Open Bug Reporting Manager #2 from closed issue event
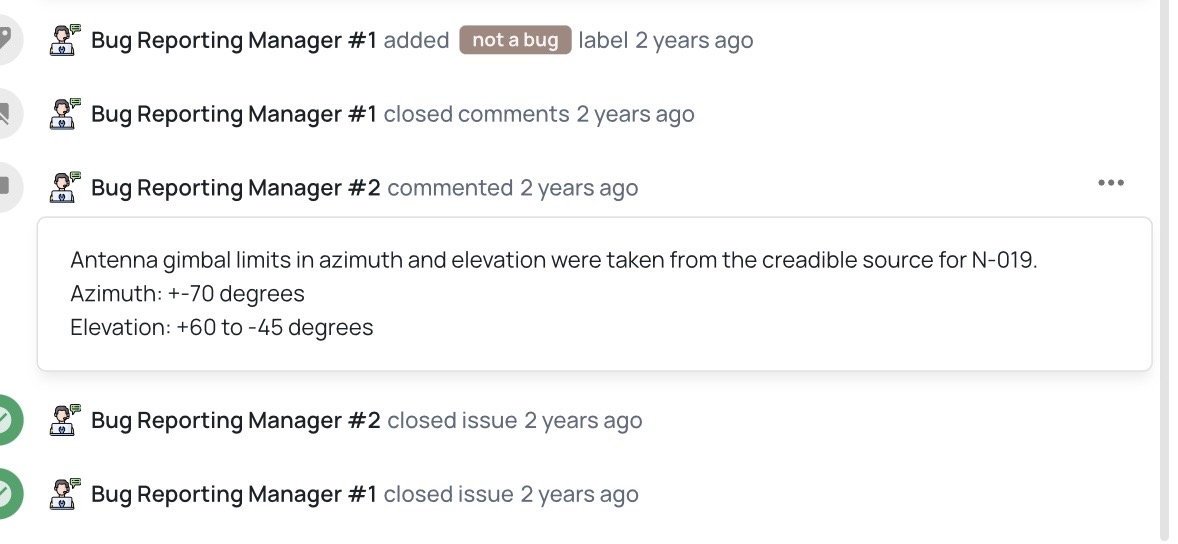This screenshot has width=1178, height=544. coord(236,420)
